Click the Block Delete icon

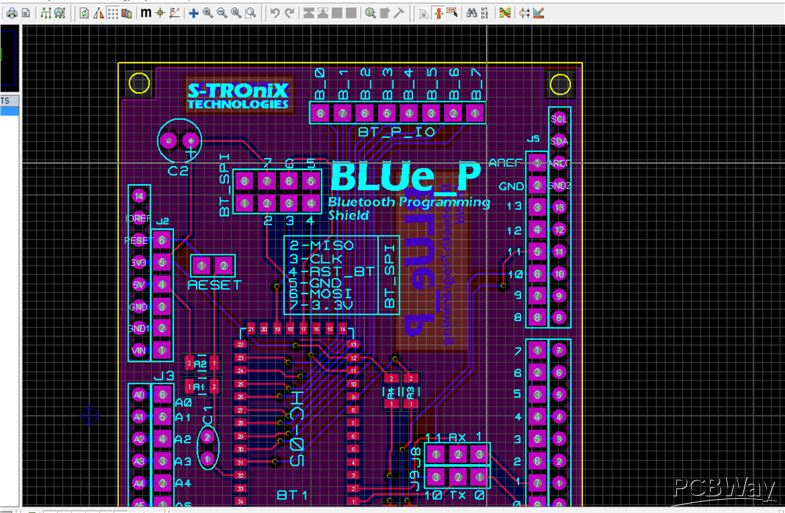click(x=351, y=13)
